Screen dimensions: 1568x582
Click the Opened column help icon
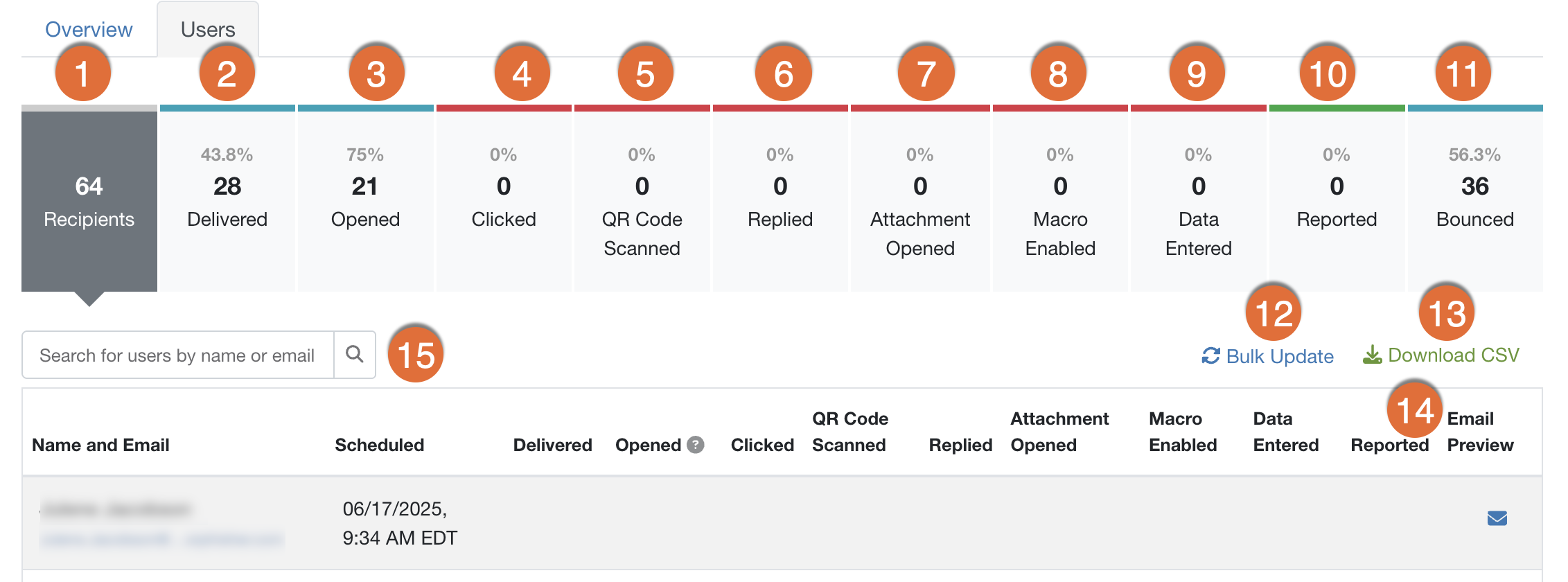point(696,445)
